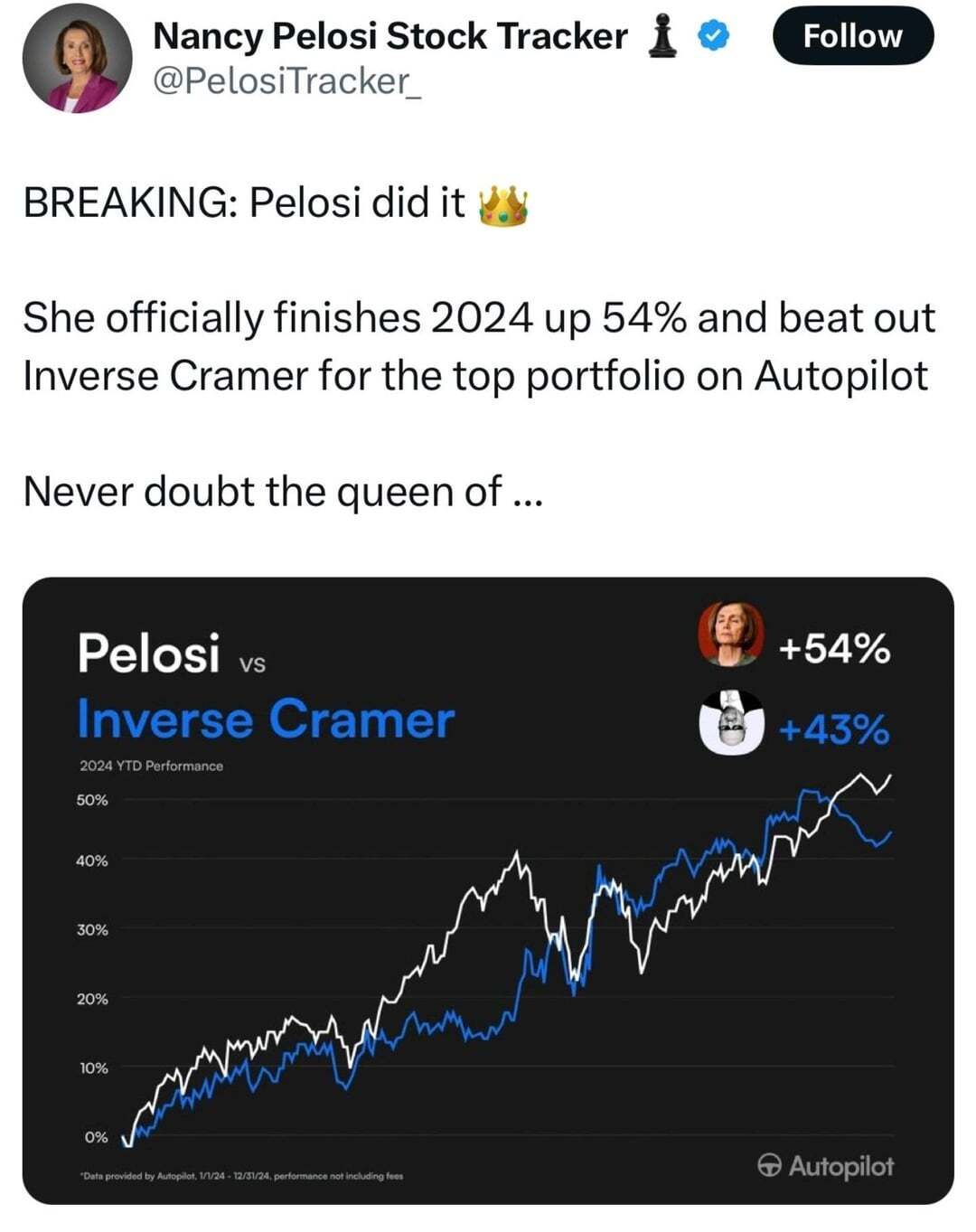Click the +54% performance label
The image size is (976, 1232).
834,649
